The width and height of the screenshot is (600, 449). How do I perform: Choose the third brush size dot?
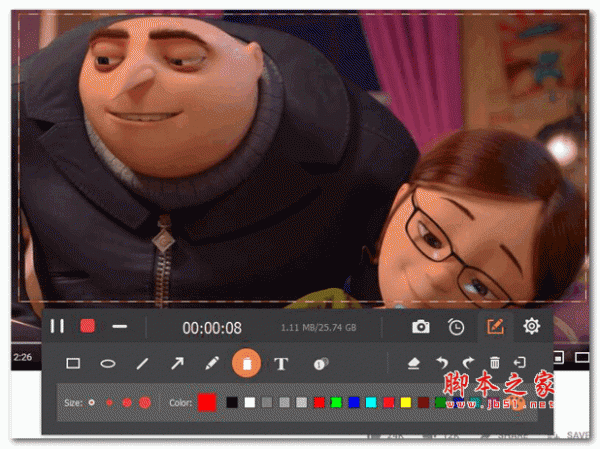[127, 402]
